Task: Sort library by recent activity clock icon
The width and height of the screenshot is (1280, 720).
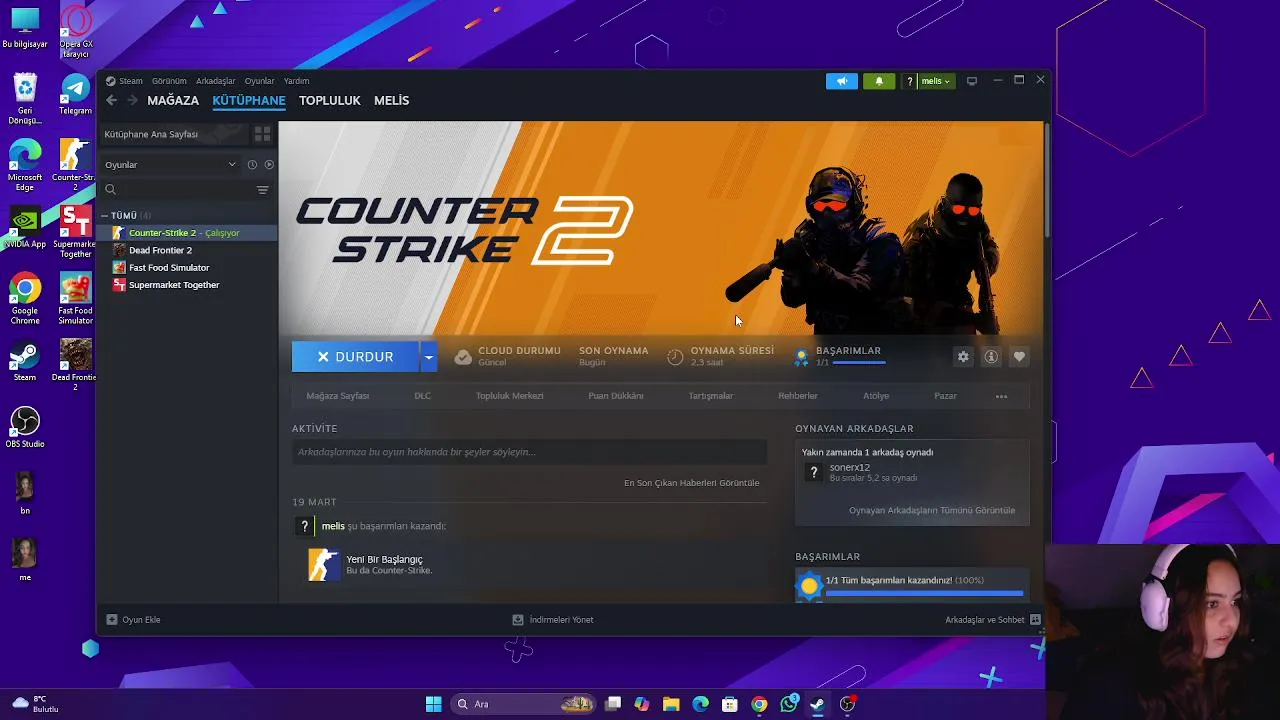Action: pos(252,165)
